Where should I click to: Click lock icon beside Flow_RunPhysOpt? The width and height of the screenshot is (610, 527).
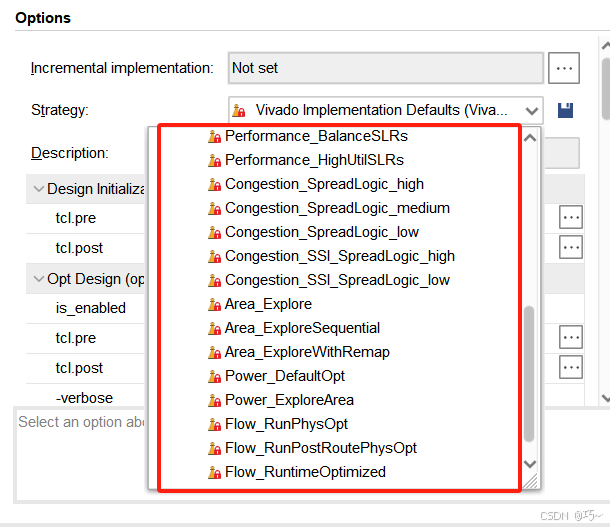click(214, 424)
